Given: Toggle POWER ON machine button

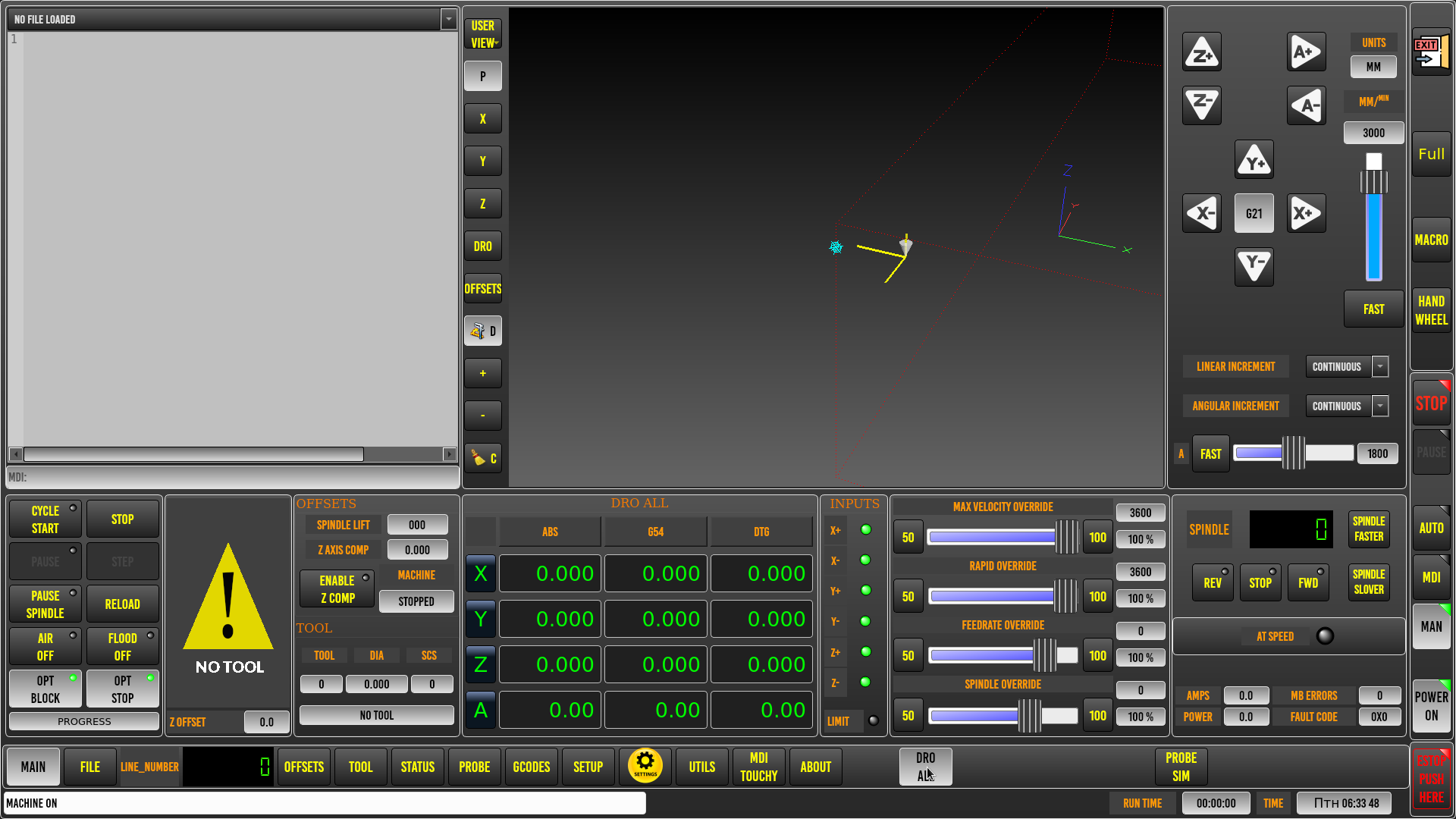Looking at the screenshot, I should coord(1431,706).
